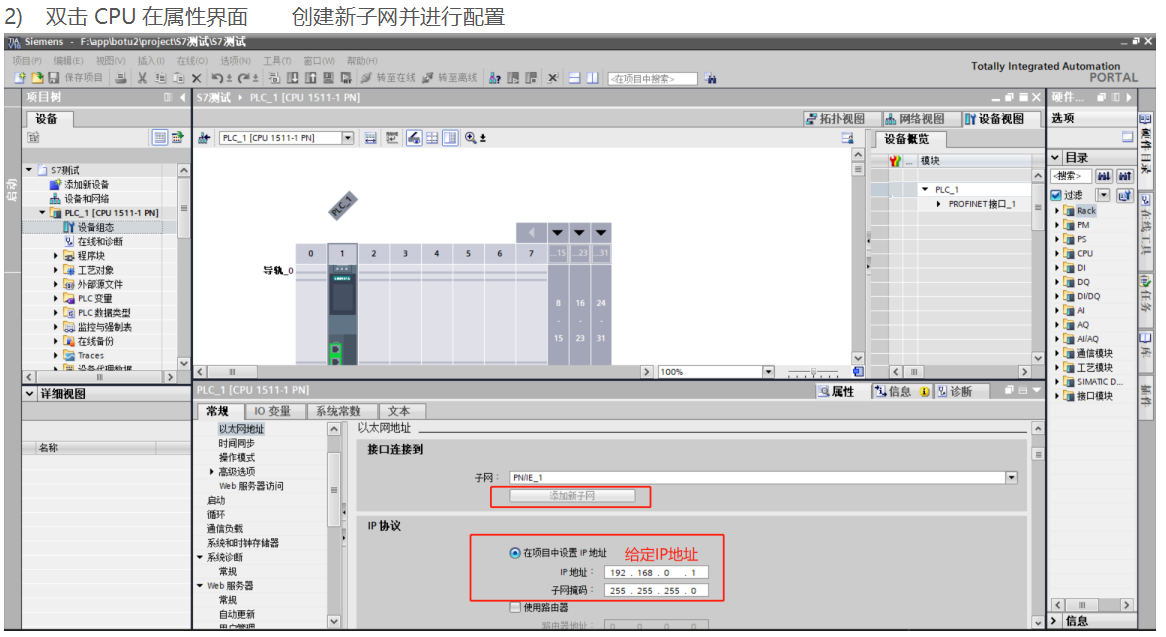Select 以太网地址 in properties navigation
1166x637 pixels.
tap(241, 429)
